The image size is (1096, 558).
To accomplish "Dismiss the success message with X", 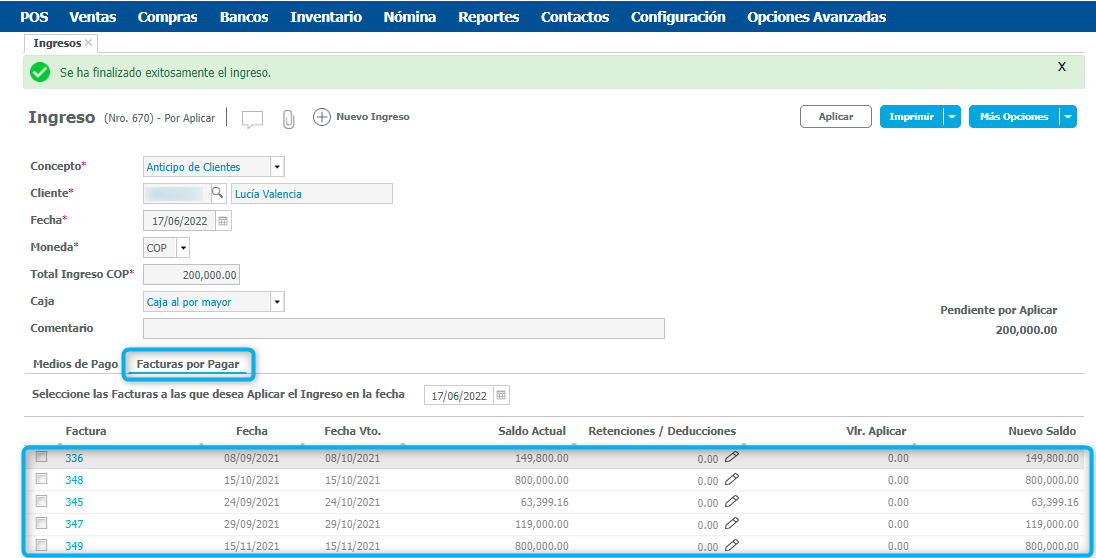I will (x=1061, y=67).
